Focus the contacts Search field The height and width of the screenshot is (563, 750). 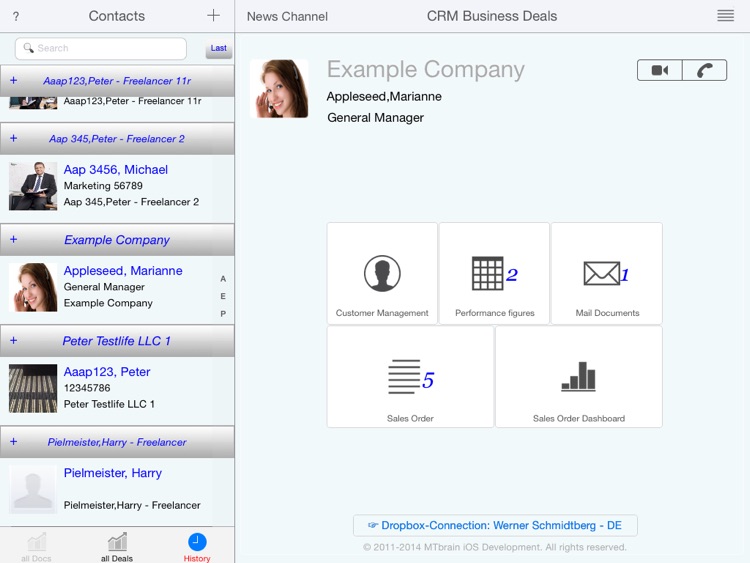[101, 48]
